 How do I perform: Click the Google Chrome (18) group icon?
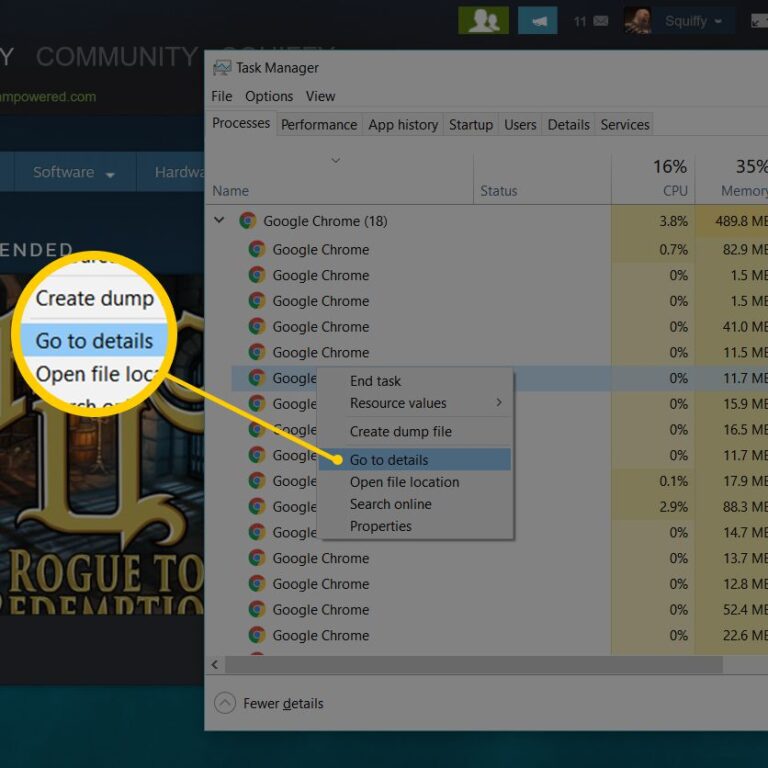(x=248, y=221)
